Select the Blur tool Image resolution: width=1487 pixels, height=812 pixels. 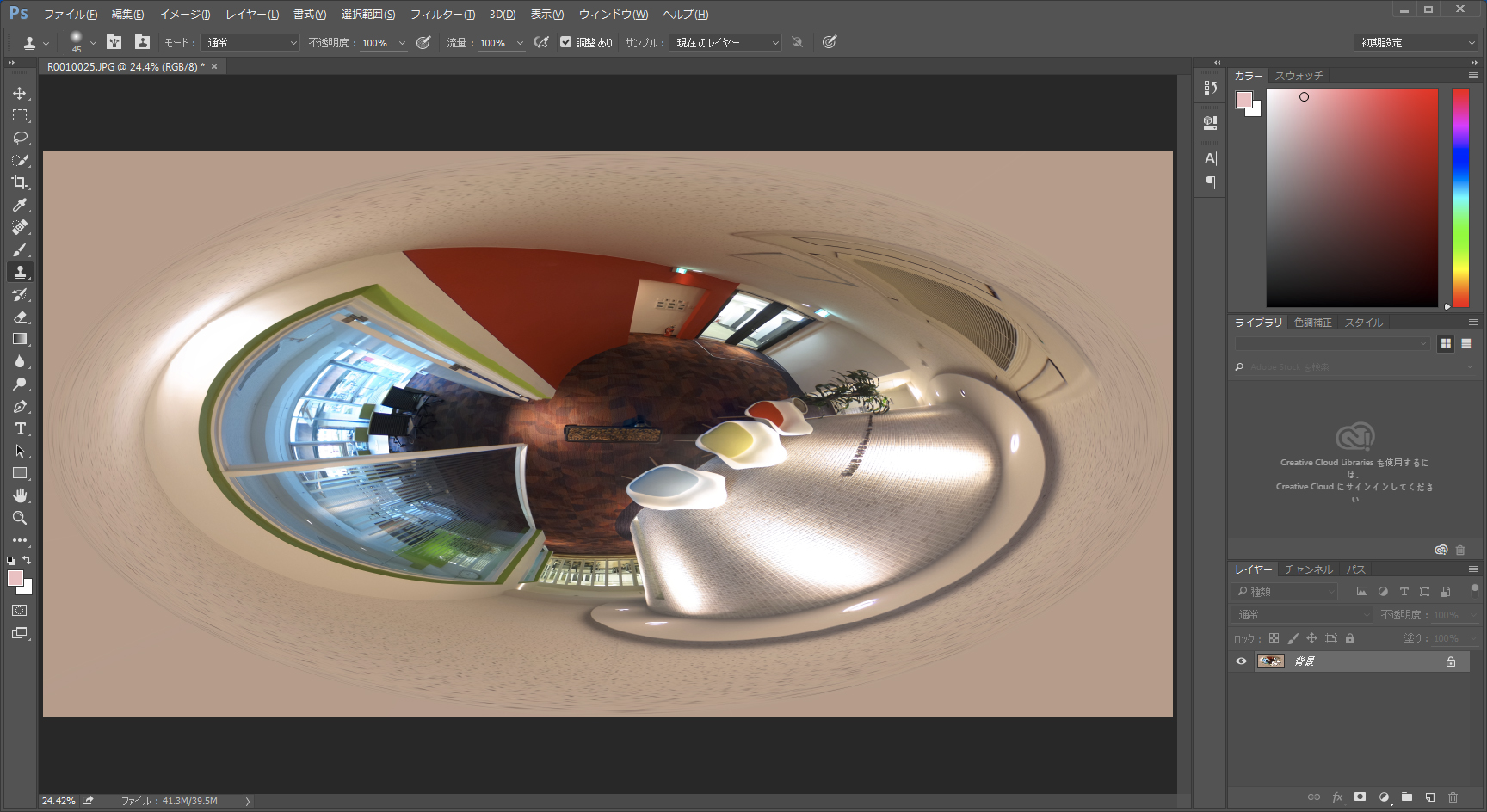coord(20,361)
